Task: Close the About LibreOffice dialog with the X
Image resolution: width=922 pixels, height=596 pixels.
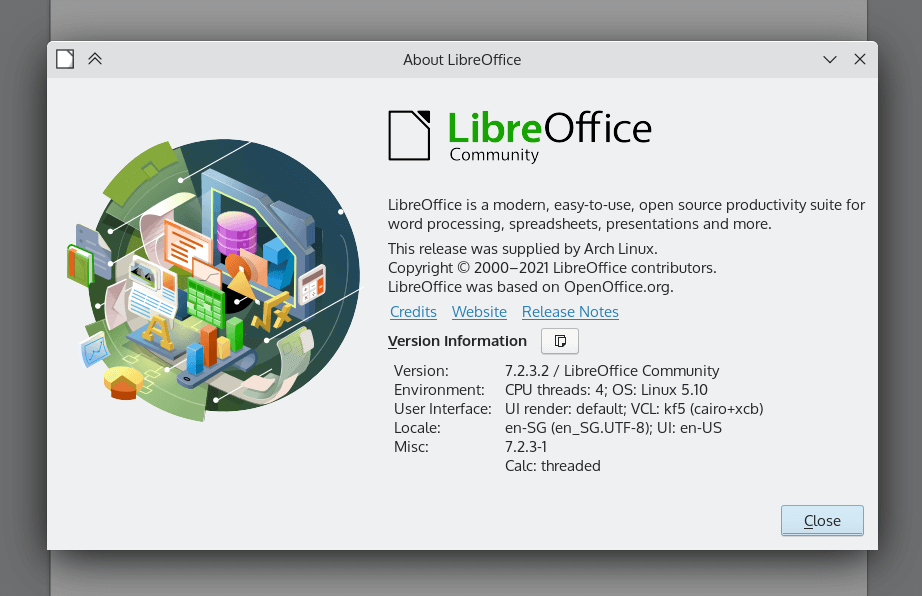Action: coord(860,59)
